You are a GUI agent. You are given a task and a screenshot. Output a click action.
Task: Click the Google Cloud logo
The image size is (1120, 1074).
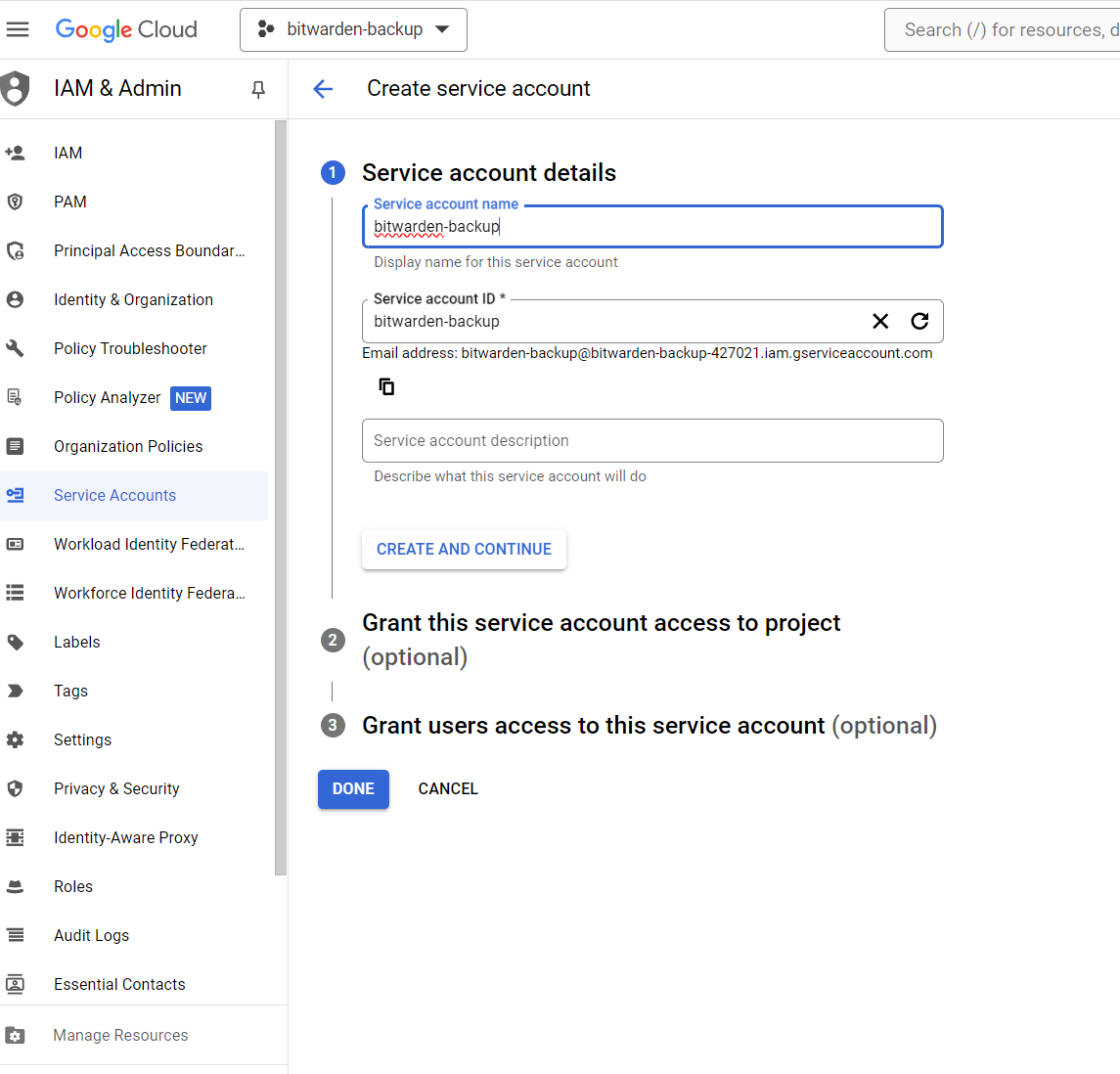click(126, 29)
